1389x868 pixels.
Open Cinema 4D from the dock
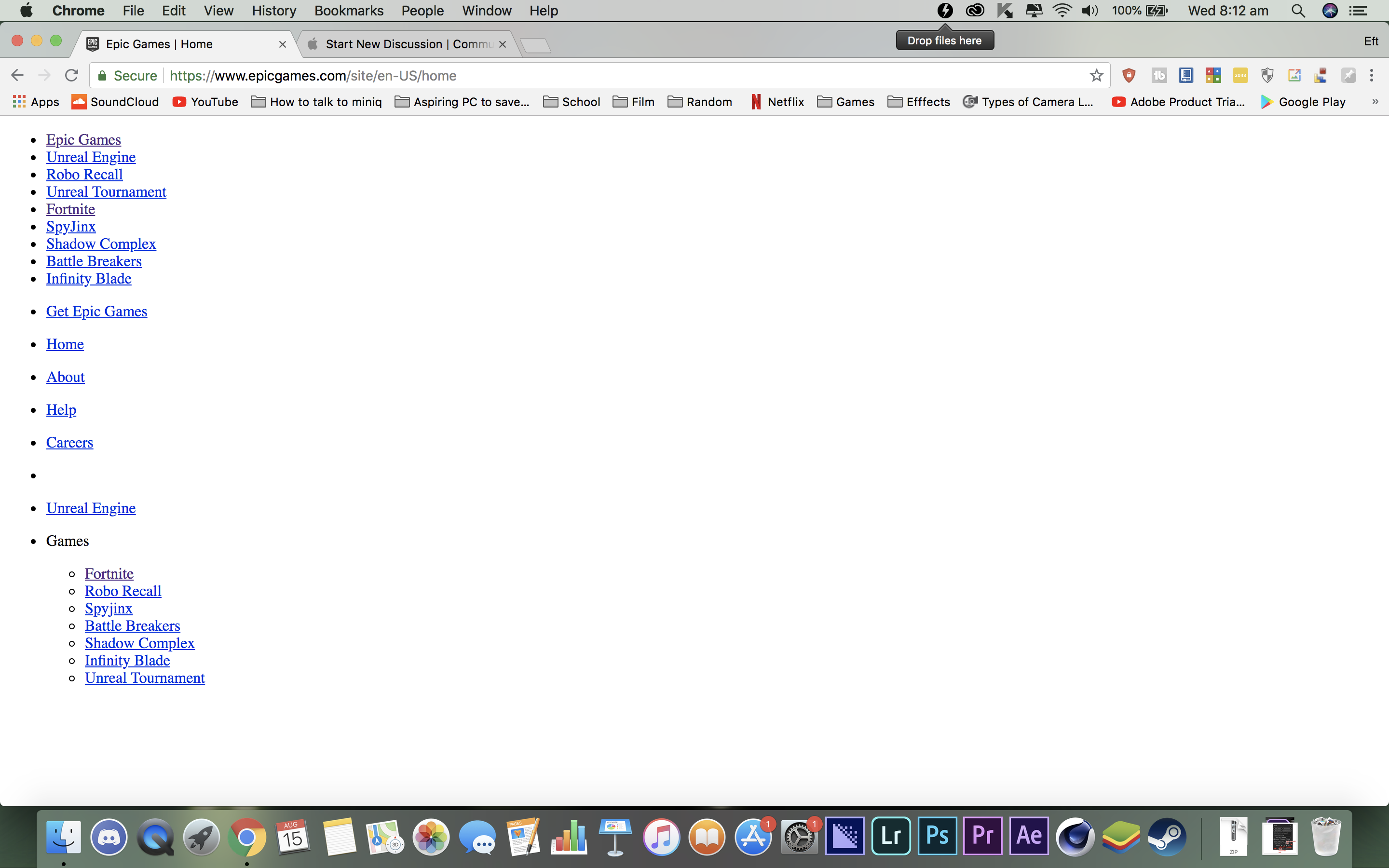pos(1076,836)
